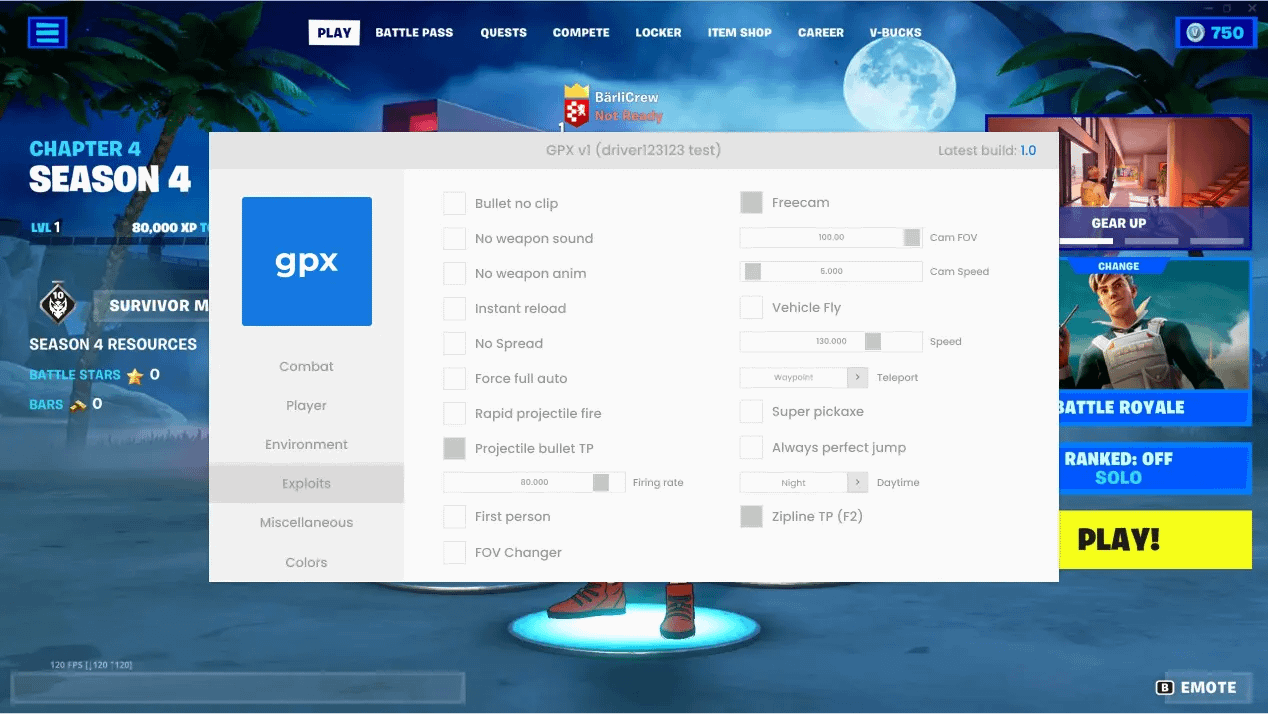Expand the Waypoint teleport dropdown
Image resolution: width=1268 pixels, height=714 pixels.
pyautogui.click(x=857, y=377)
